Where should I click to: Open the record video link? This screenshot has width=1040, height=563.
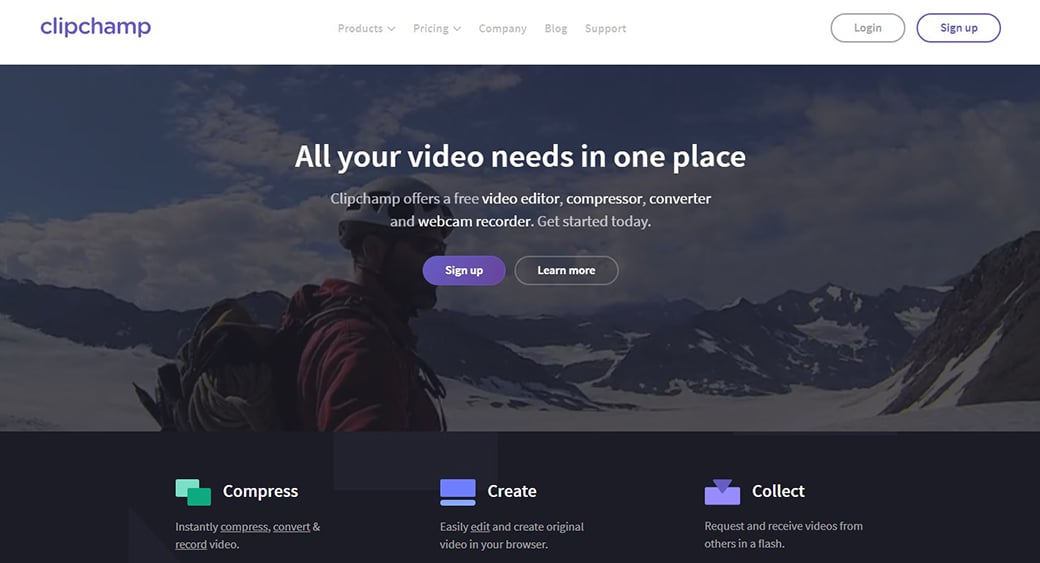(191, 545)
